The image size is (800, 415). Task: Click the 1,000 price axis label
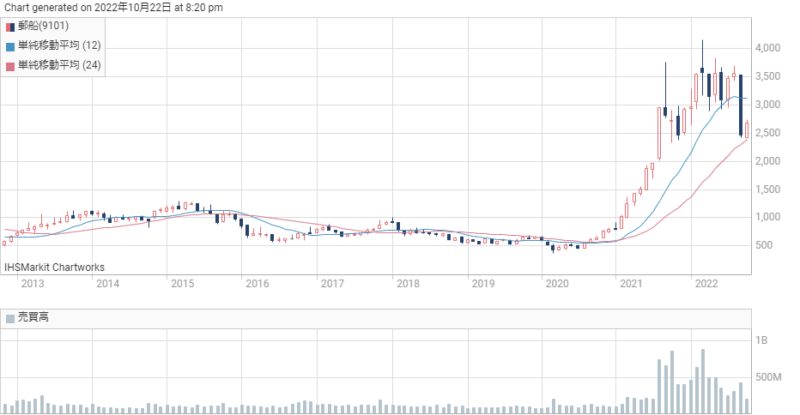pyautogui.click(x=768, y=217)
